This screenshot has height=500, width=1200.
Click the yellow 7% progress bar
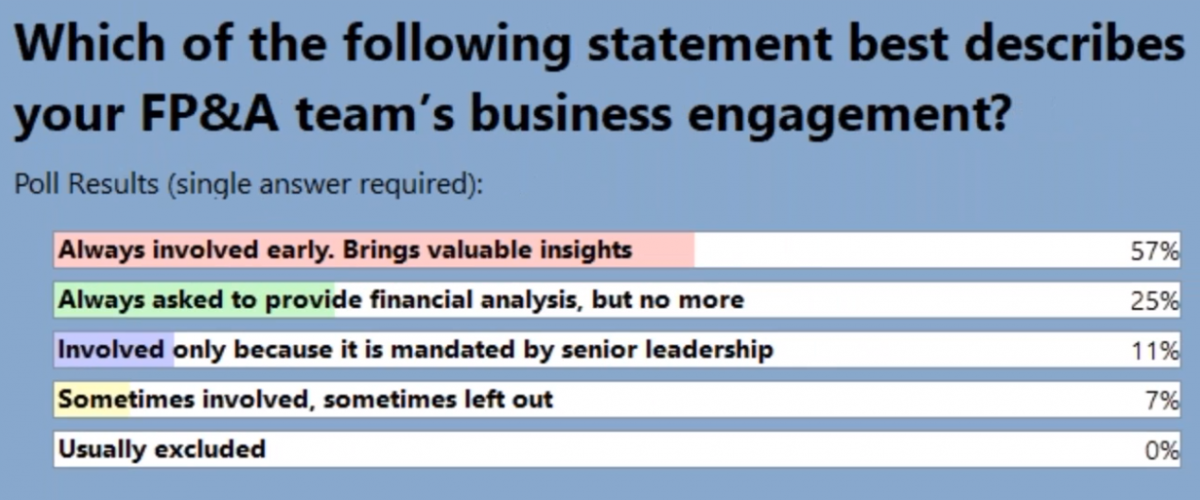[92, 400]
